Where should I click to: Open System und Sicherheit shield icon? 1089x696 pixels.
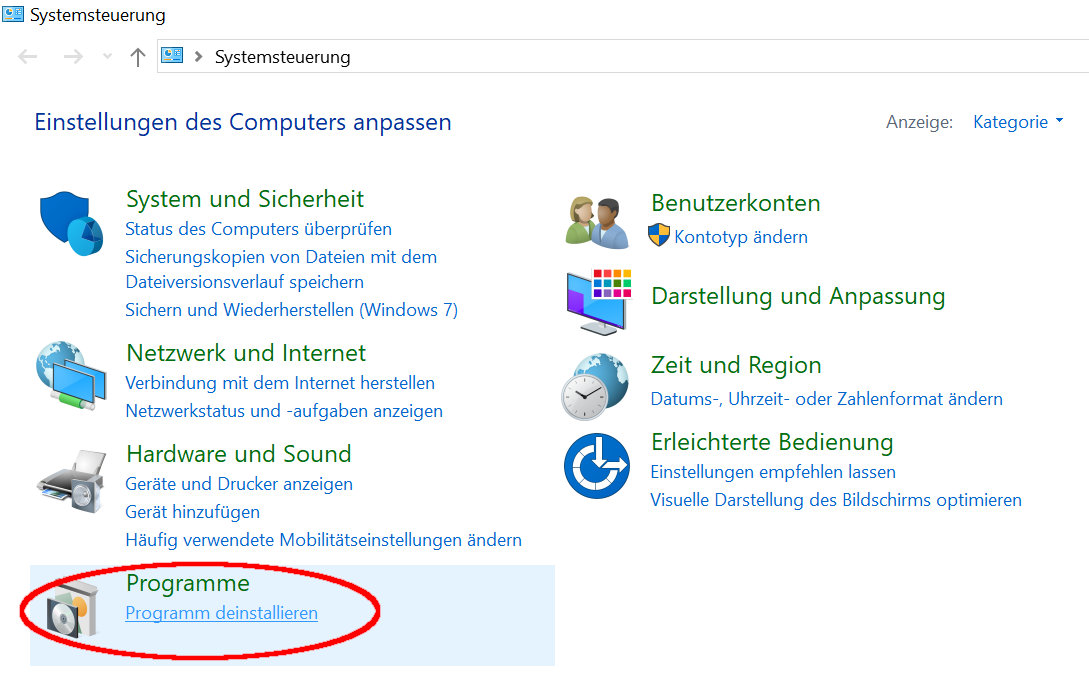click(x=72, y=224)
